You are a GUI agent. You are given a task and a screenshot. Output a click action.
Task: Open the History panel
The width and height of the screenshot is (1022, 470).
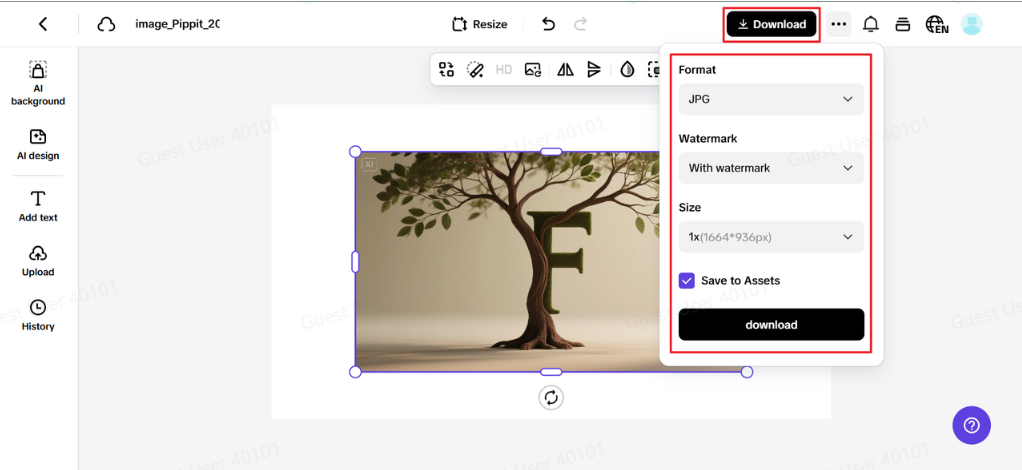[x=38, y=315]
